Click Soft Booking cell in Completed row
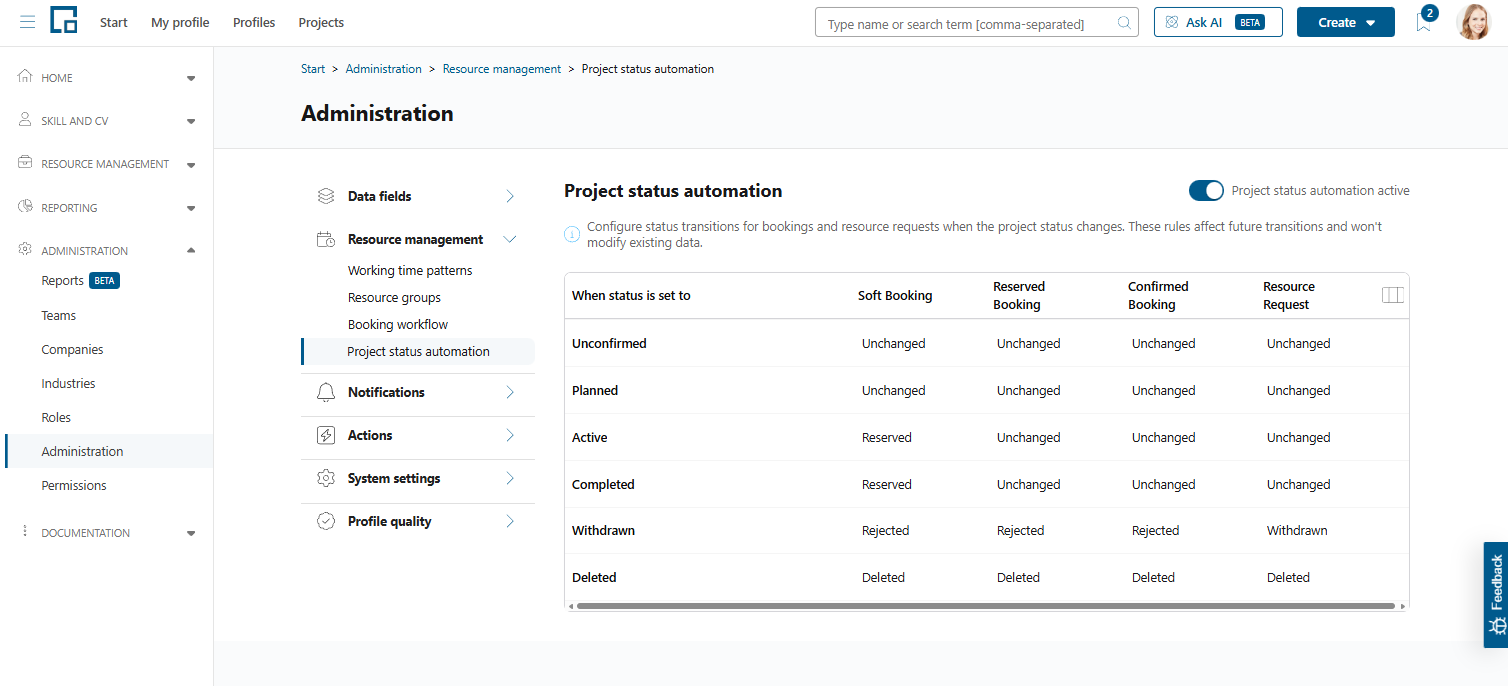This screenshot has width=1508, height=686. (x=887, y=484)
